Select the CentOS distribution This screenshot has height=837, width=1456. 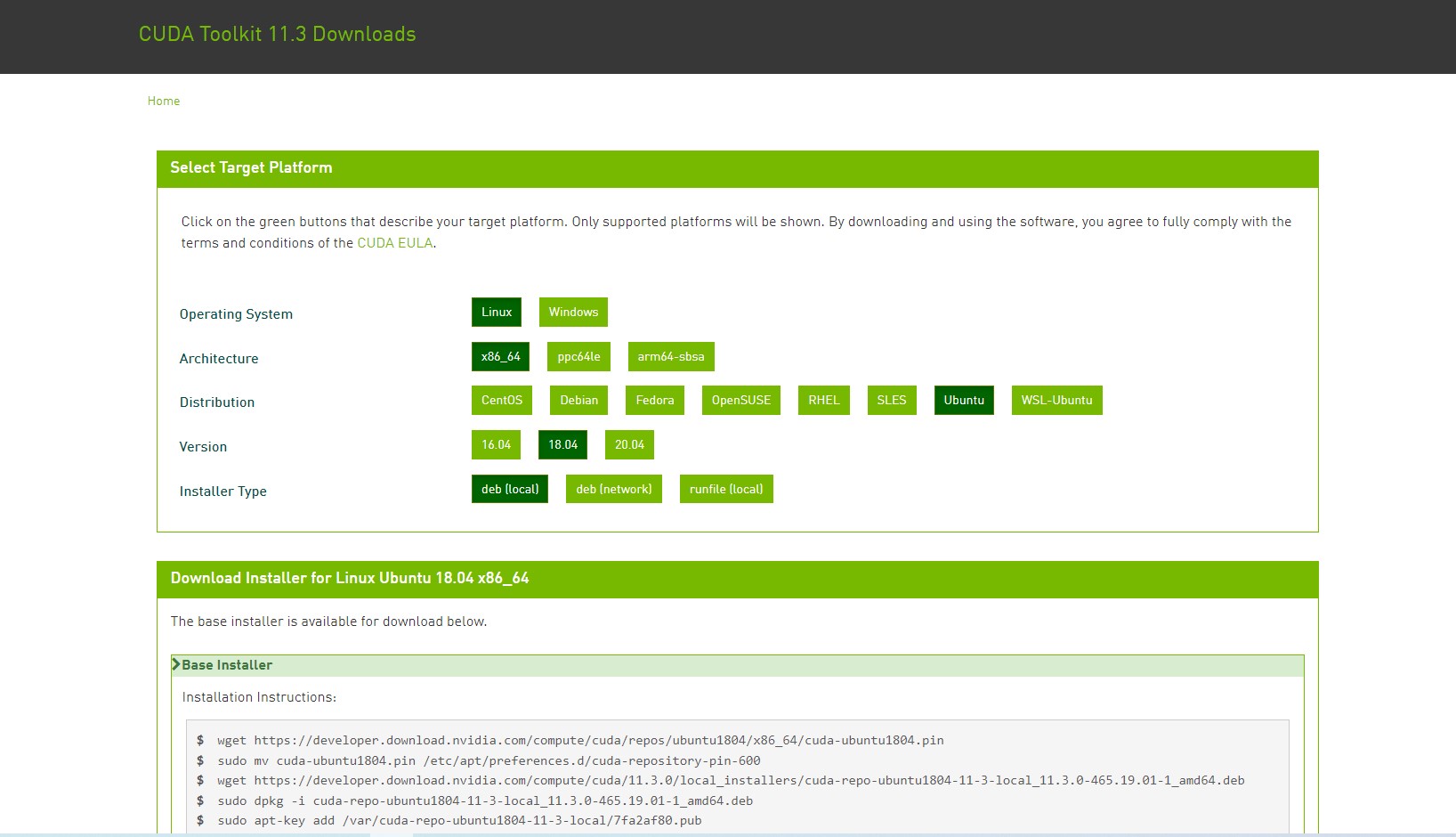pos(501,400)
